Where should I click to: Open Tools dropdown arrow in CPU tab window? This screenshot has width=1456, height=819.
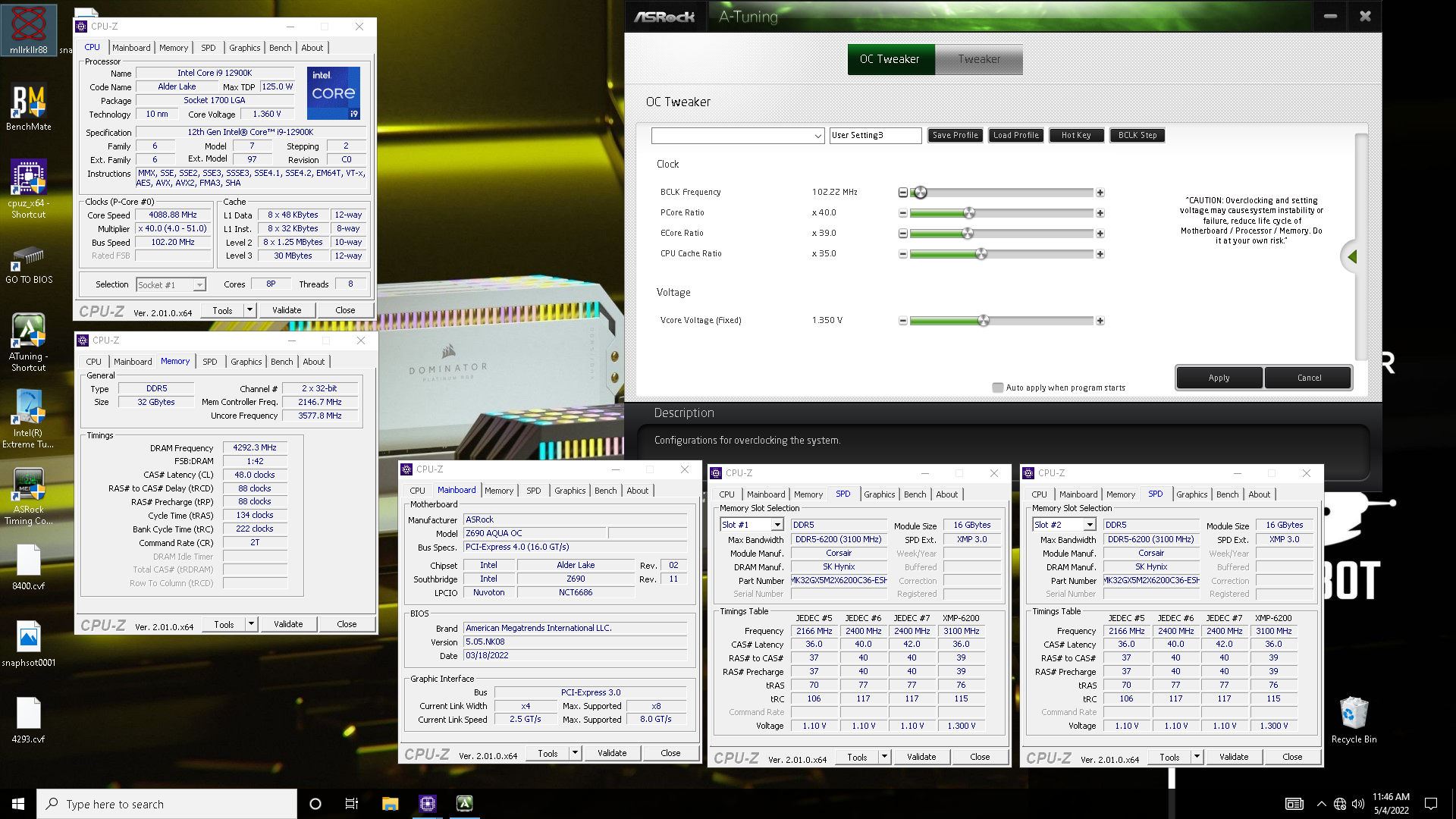tap(249, 310)
